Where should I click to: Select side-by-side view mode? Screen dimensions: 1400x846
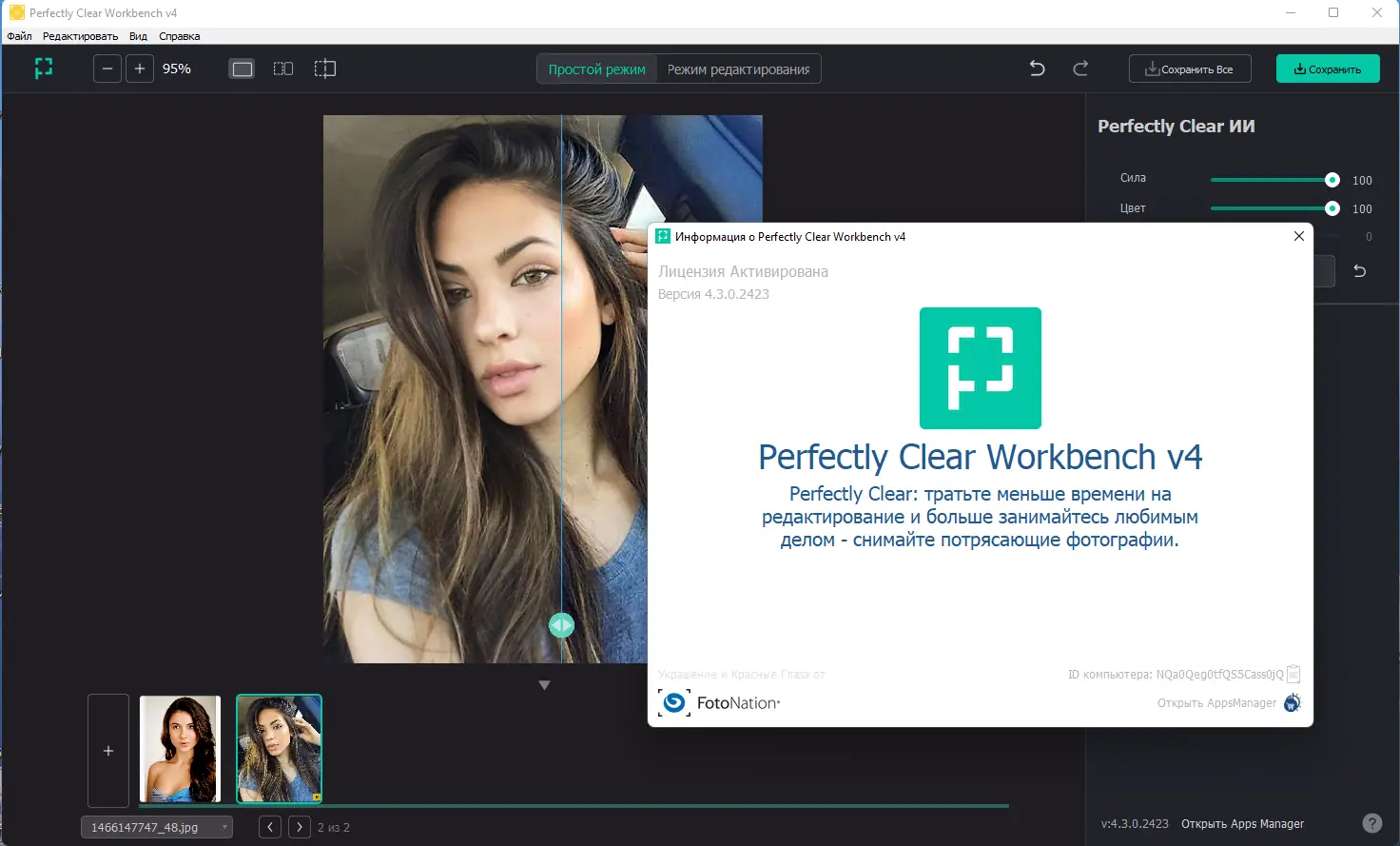(283, 69)
